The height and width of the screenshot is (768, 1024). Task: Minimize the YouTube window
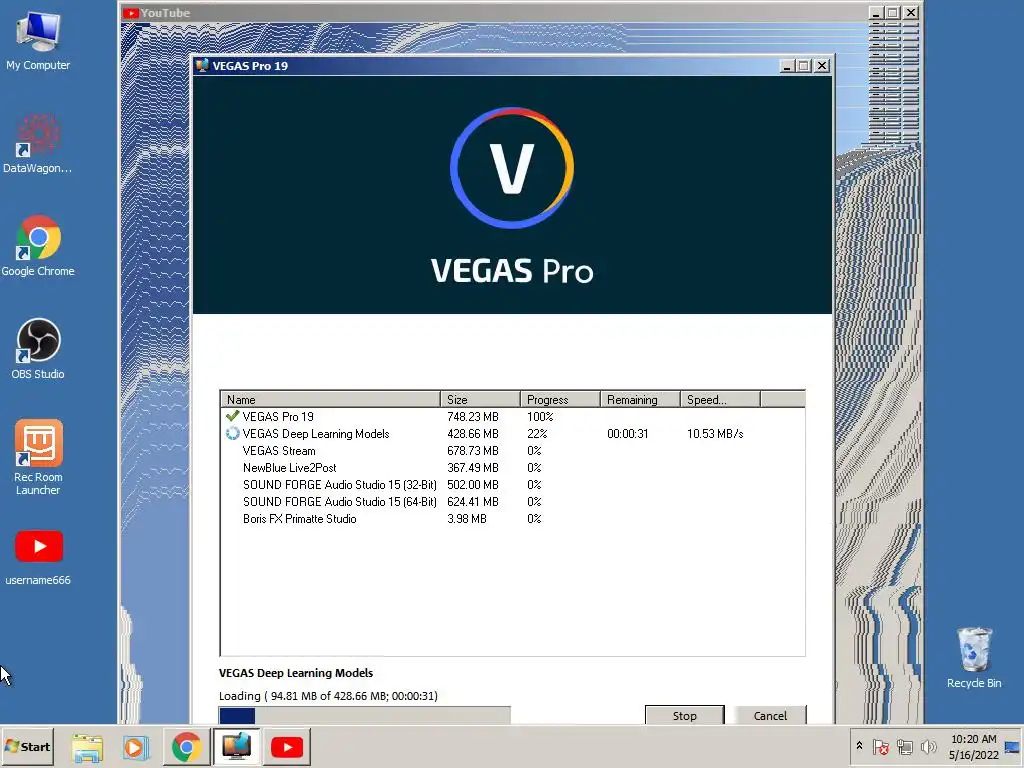(876, 12)
